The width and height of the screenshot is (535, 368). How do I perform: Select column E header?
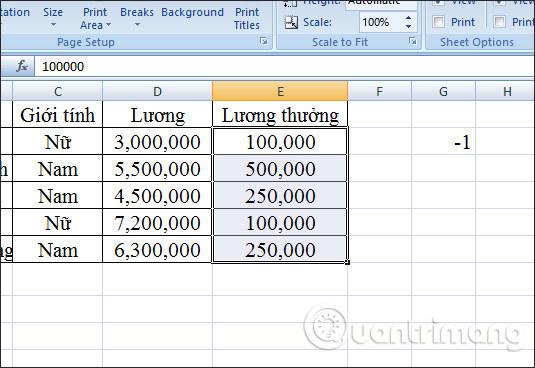280,91
